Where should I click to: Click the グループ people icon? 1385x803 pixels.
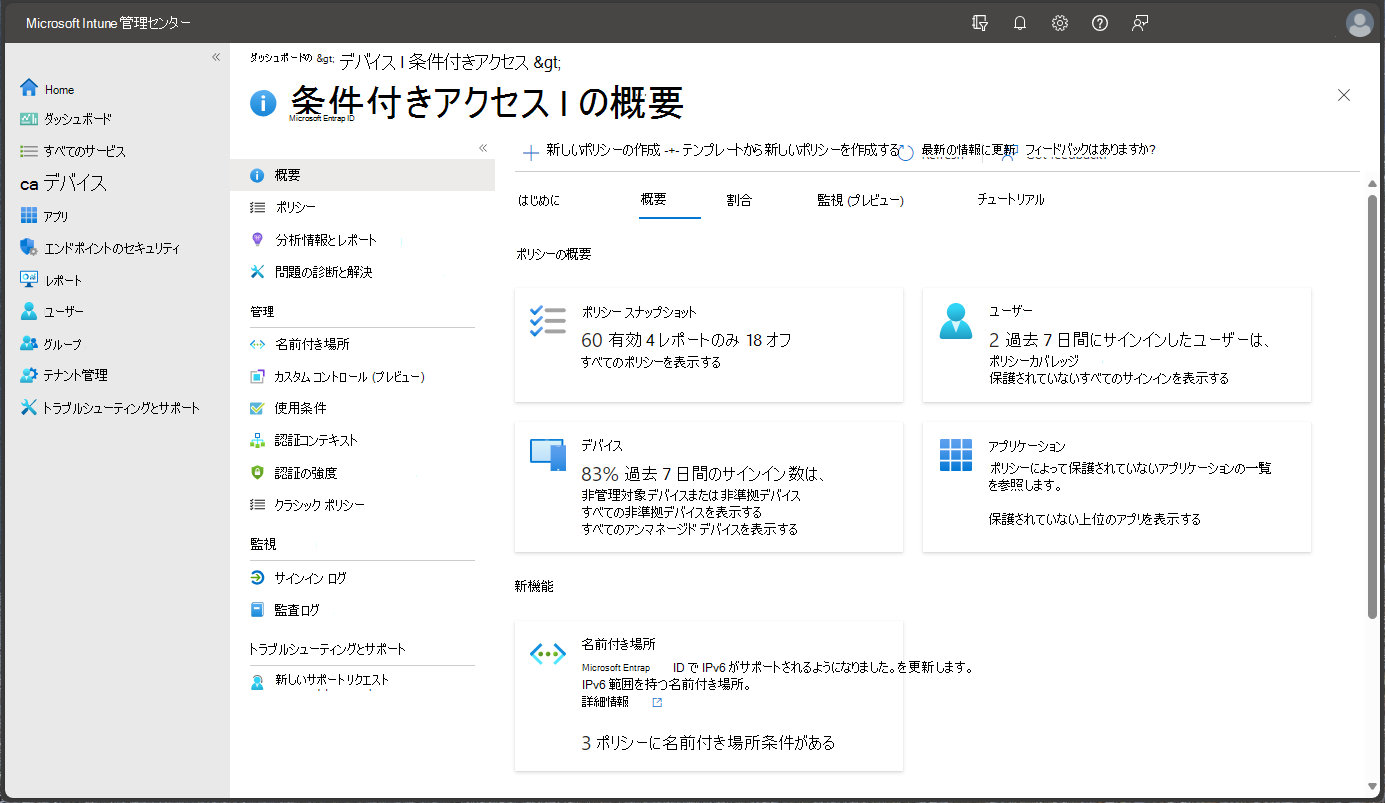tap(29, 343)
